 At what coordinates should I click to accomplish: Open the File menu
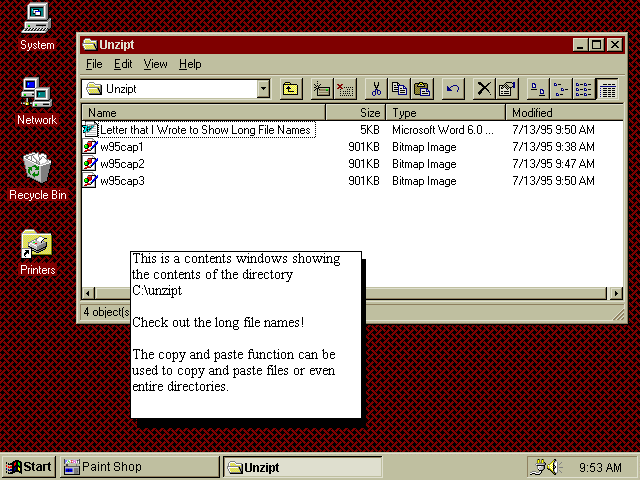coord(94,64)
